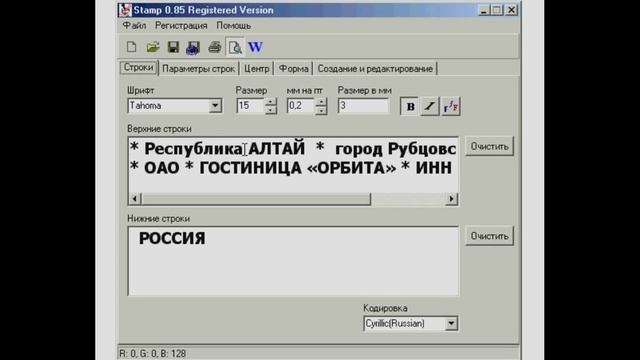The image size is (640, 360).
Task: Click the Save As toolbar icon
Action: [x=193, y=47]
